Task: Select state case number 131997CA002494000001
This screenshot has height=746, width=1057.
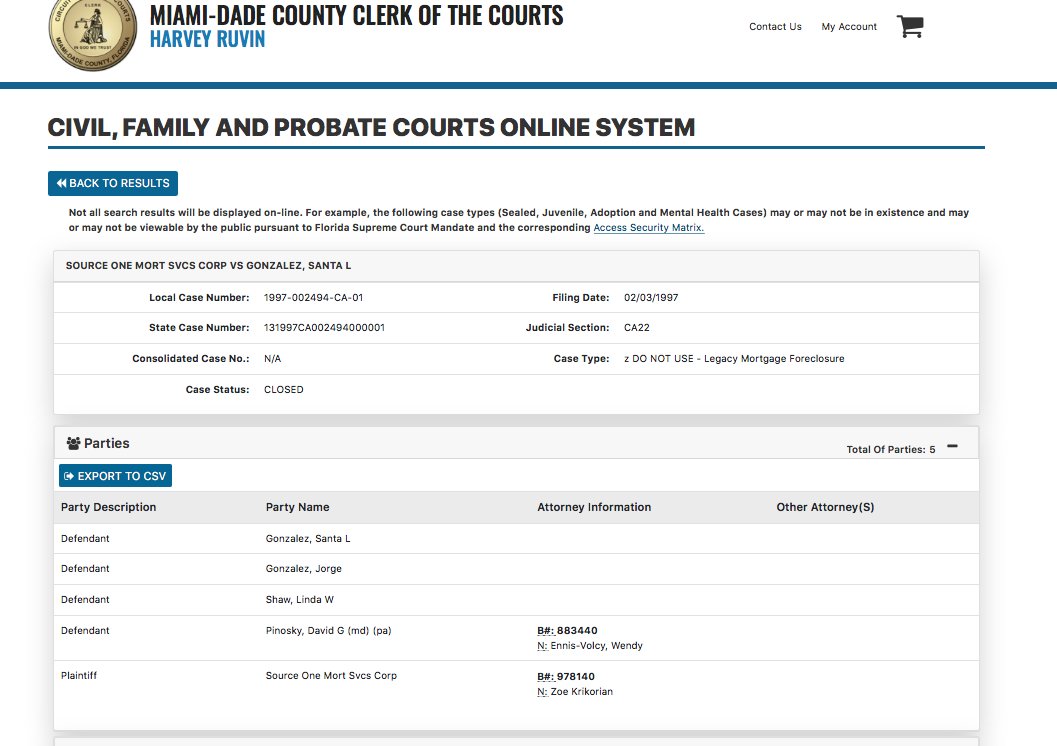Action: pyautogui.click(x=324, y=328)
